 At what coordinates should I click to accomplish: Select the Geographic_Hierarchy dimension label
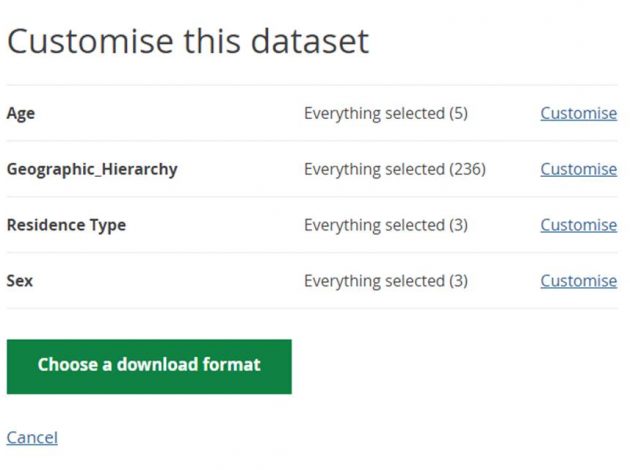pos(92,170)
